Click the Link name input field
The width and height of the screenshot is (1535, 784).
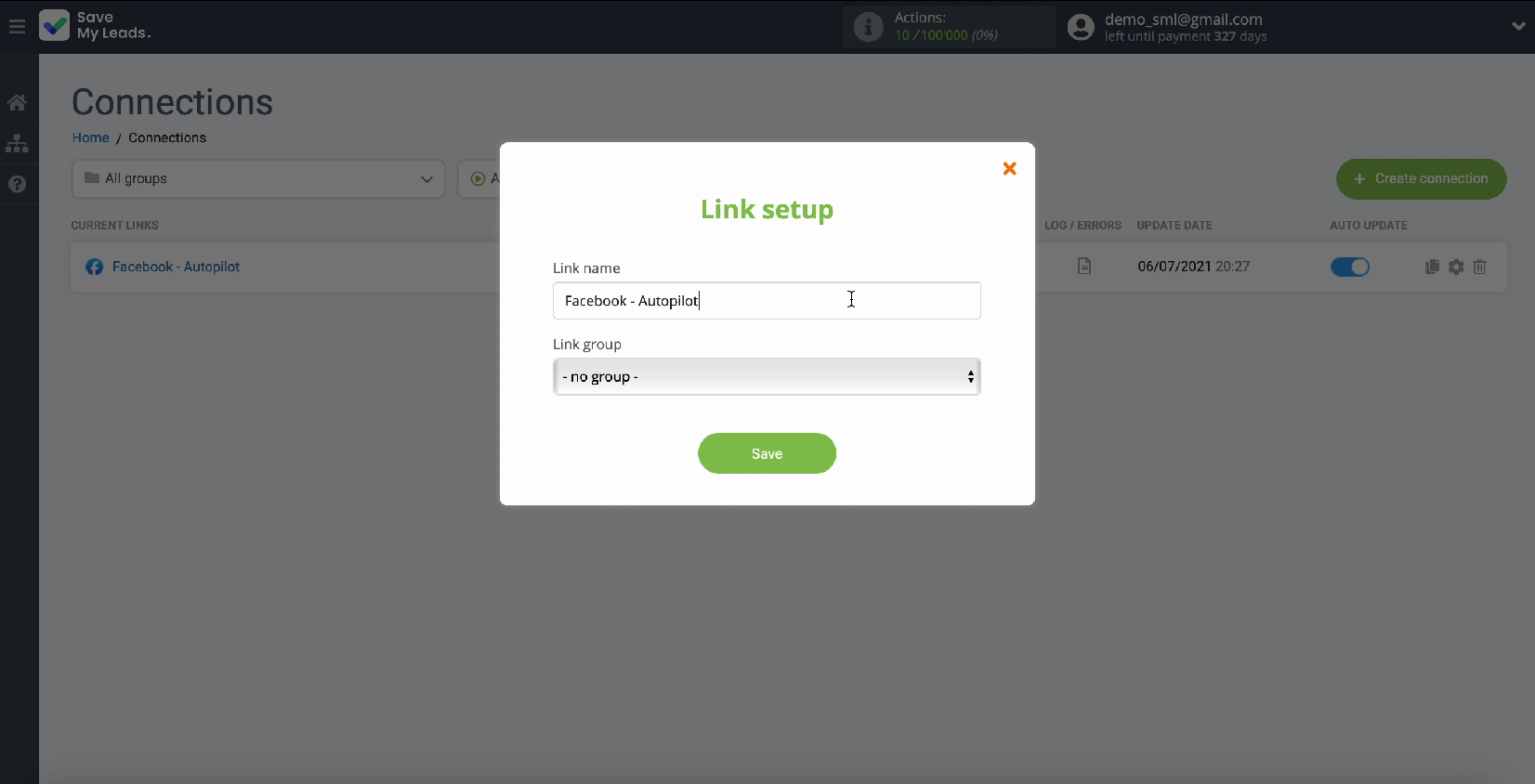coord(767,301)
